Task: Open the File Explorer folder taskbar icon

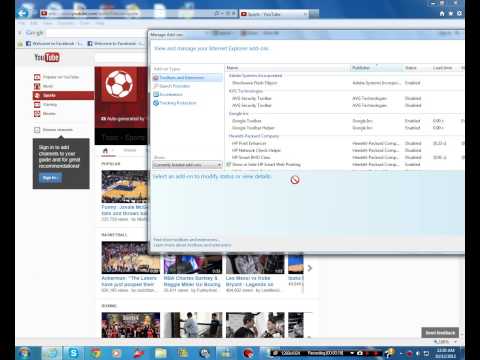Action: [x=160, y=353]
